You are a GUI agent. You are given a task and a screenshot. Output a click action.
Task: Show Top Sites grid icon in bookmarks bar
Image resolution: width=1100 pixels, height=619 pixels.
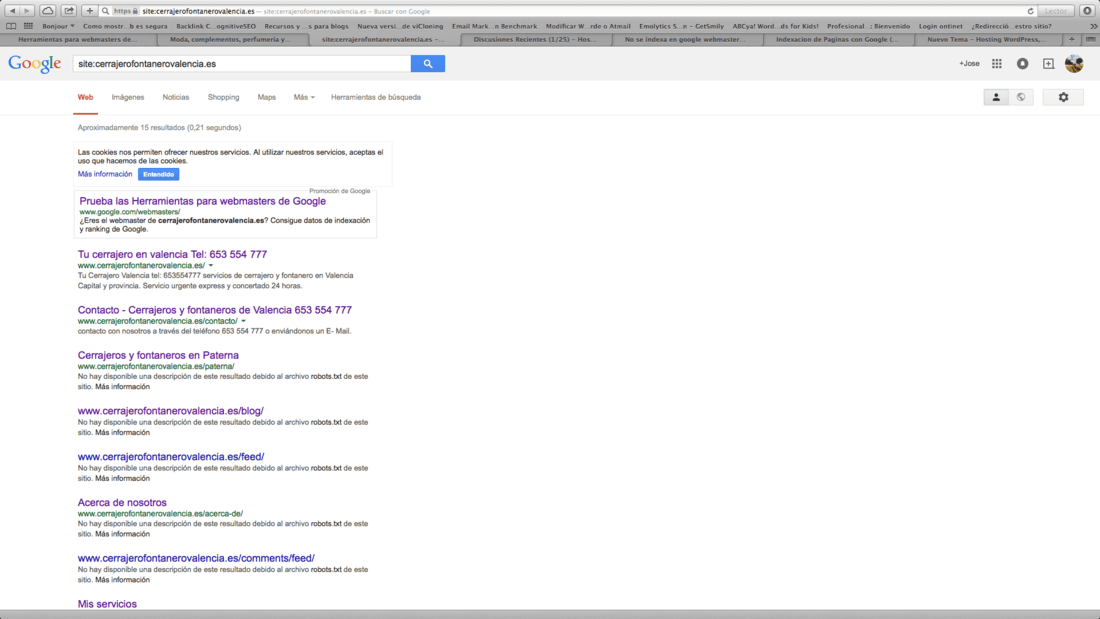tap(28, 26)
